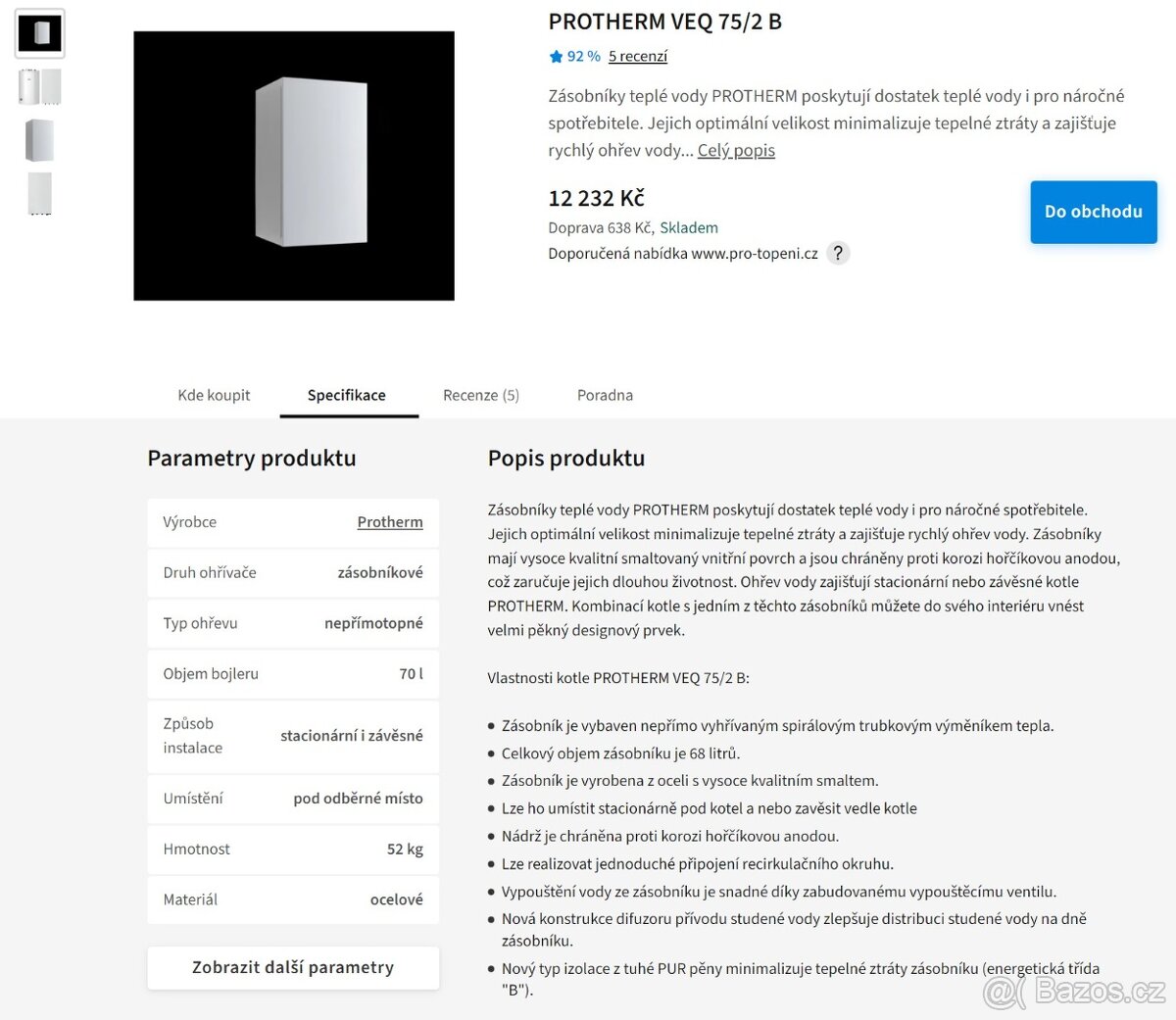The width and height of the screenshot is (1176, 1020).
Task: Open the Protherm manufacturer link
Action: tap(390, 522)
